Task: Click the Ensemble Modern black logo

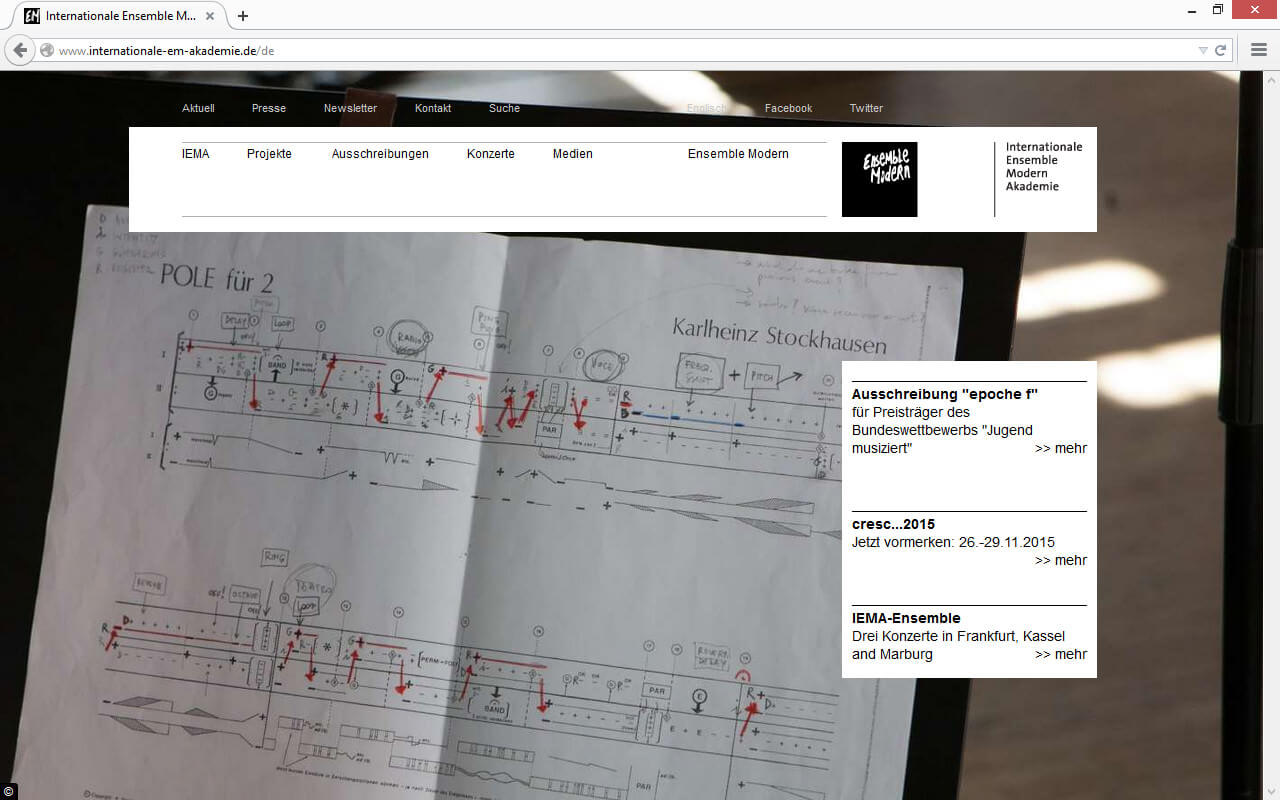Action: [x=879, y=179]
